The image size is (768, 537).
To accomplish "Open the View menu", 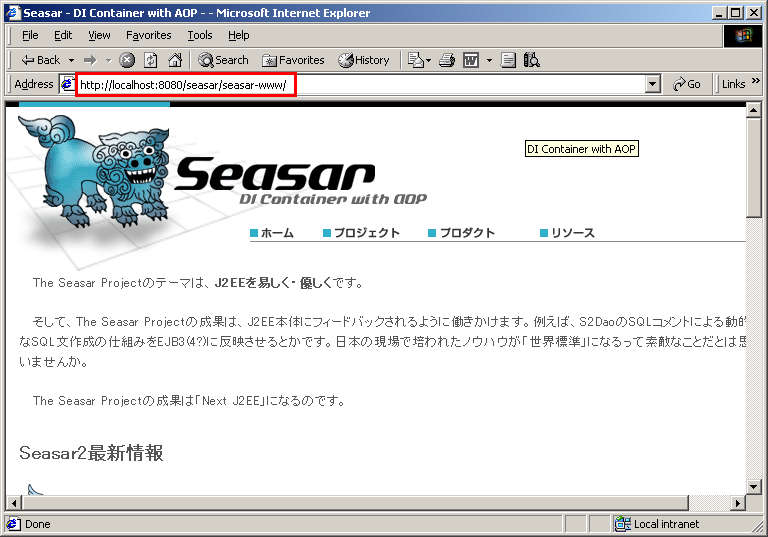I will tap(99, 35).
